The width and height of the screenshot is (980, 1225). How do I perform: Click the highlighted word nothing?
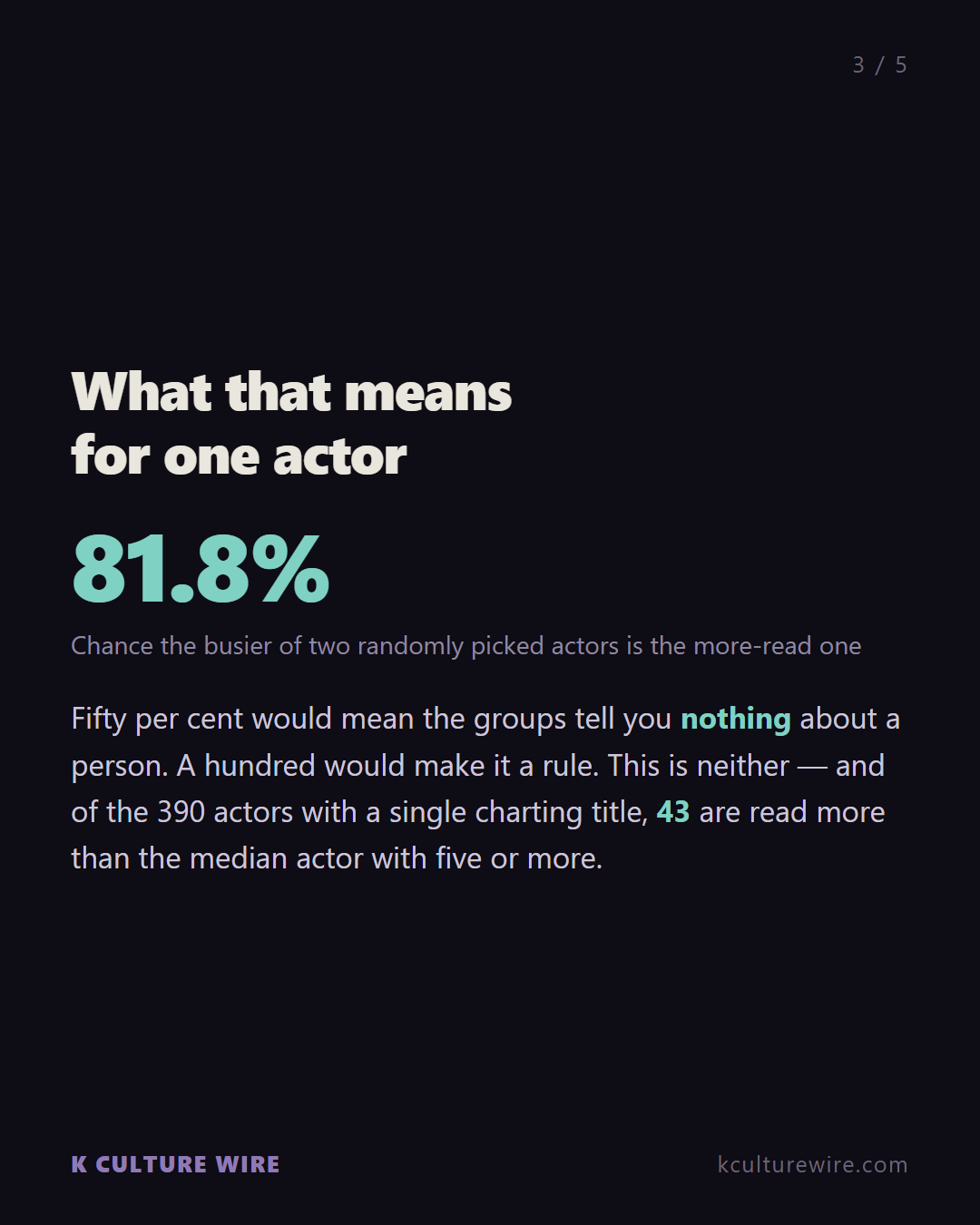(x=736, y=719)
